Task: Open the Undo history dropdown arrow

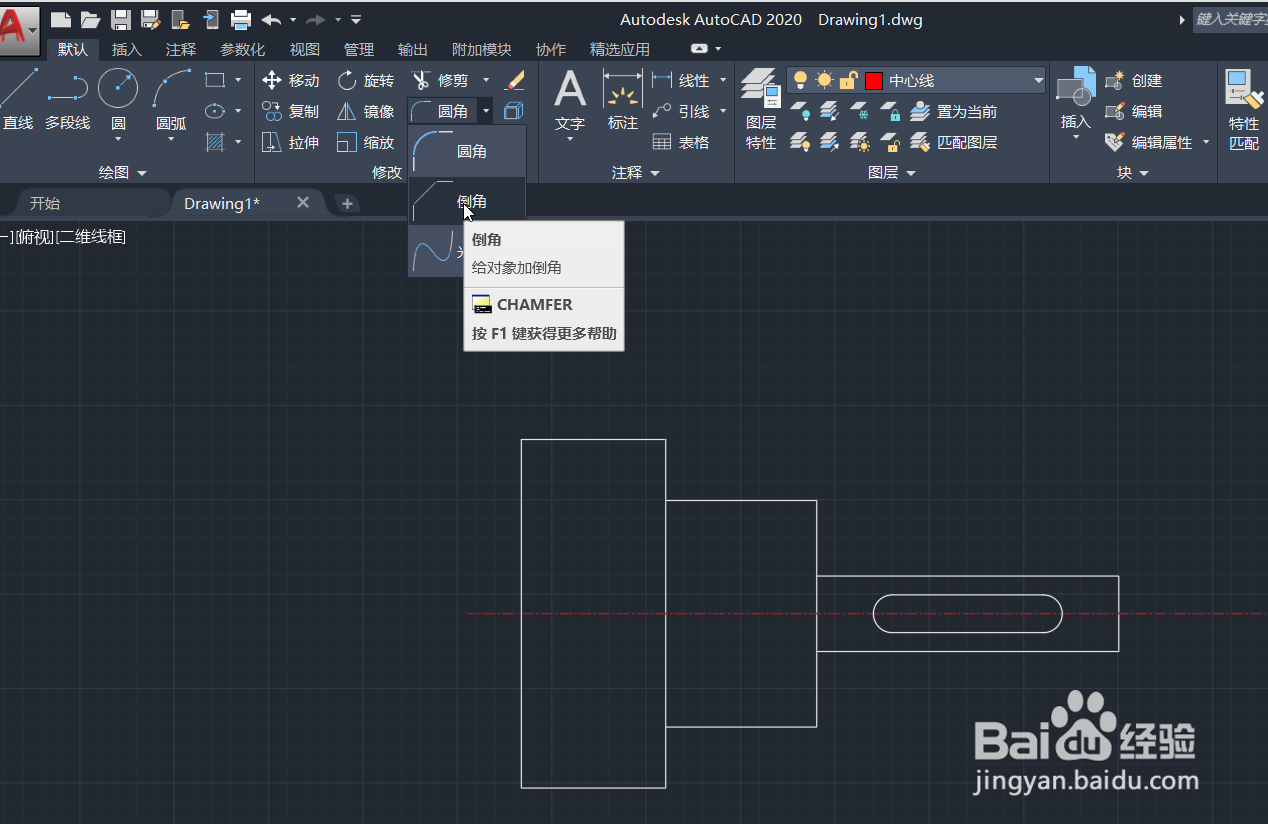Action: pyautogui.click(x=293, y=19)
